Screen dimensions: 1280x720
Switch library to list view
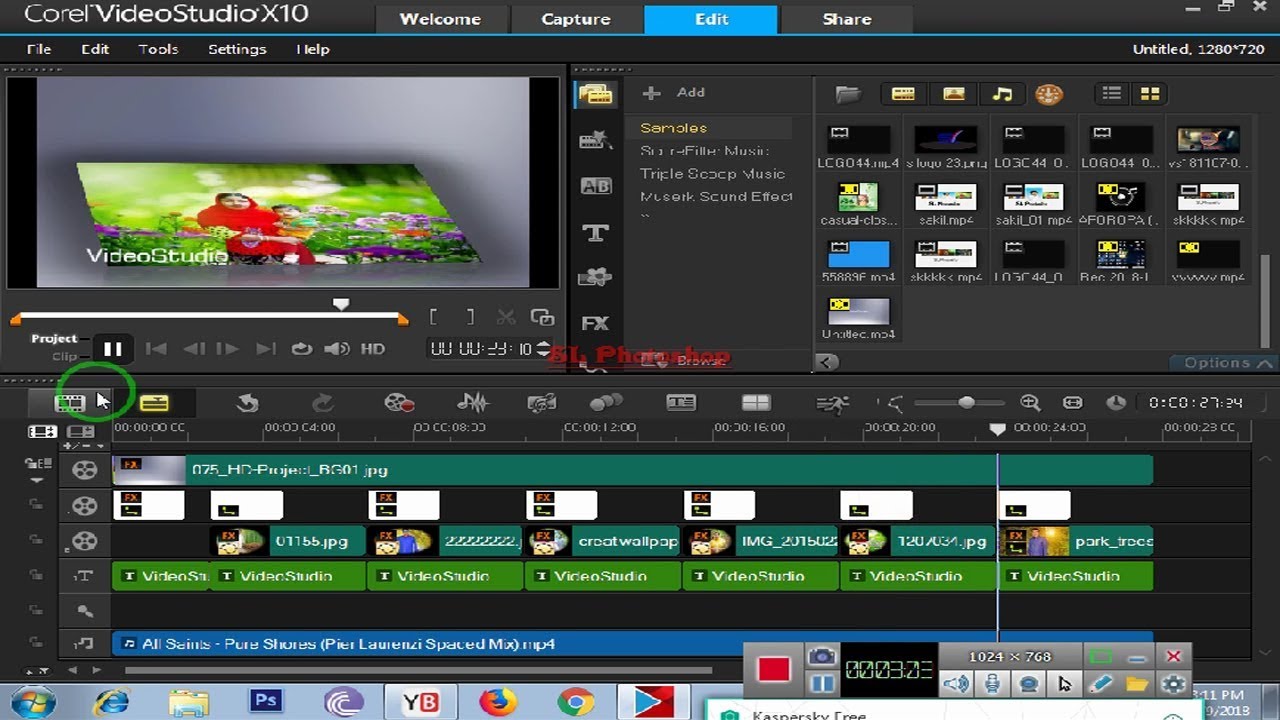click(x=1111, y=94)
